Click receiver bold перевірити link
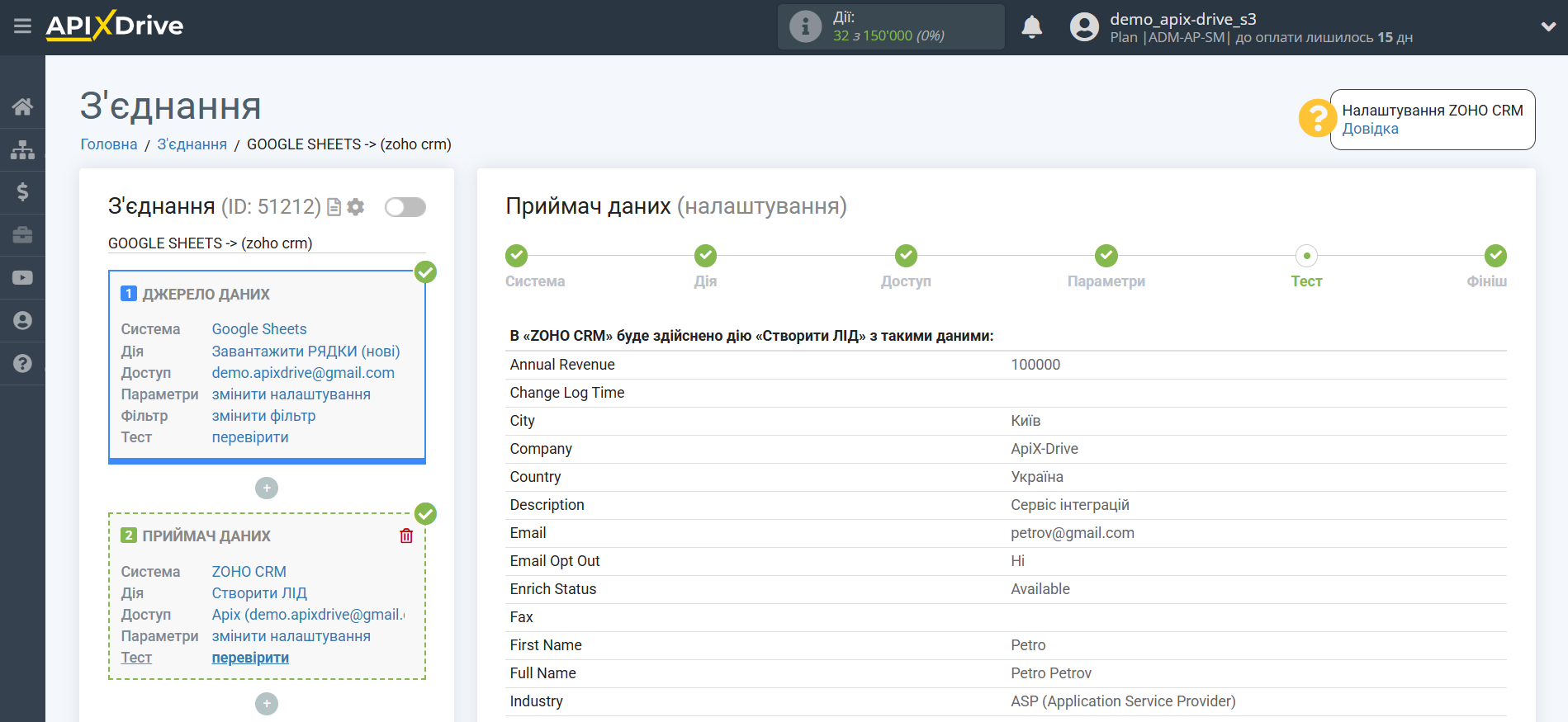Image resolution: width=1568 pixels, height=722 pixels. click(250, 658)
